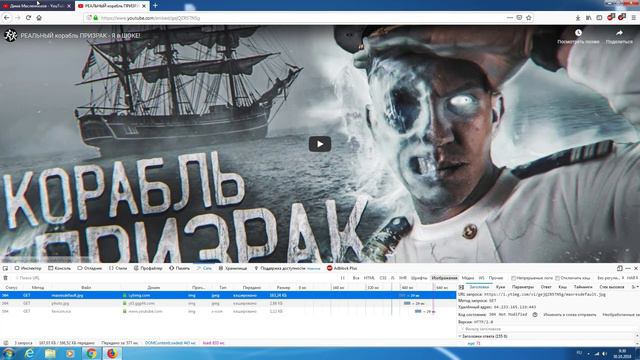Open Профайлер devtools tab
Image resolution: width=640 pixels, height=360 pixels.
[148, 268]
